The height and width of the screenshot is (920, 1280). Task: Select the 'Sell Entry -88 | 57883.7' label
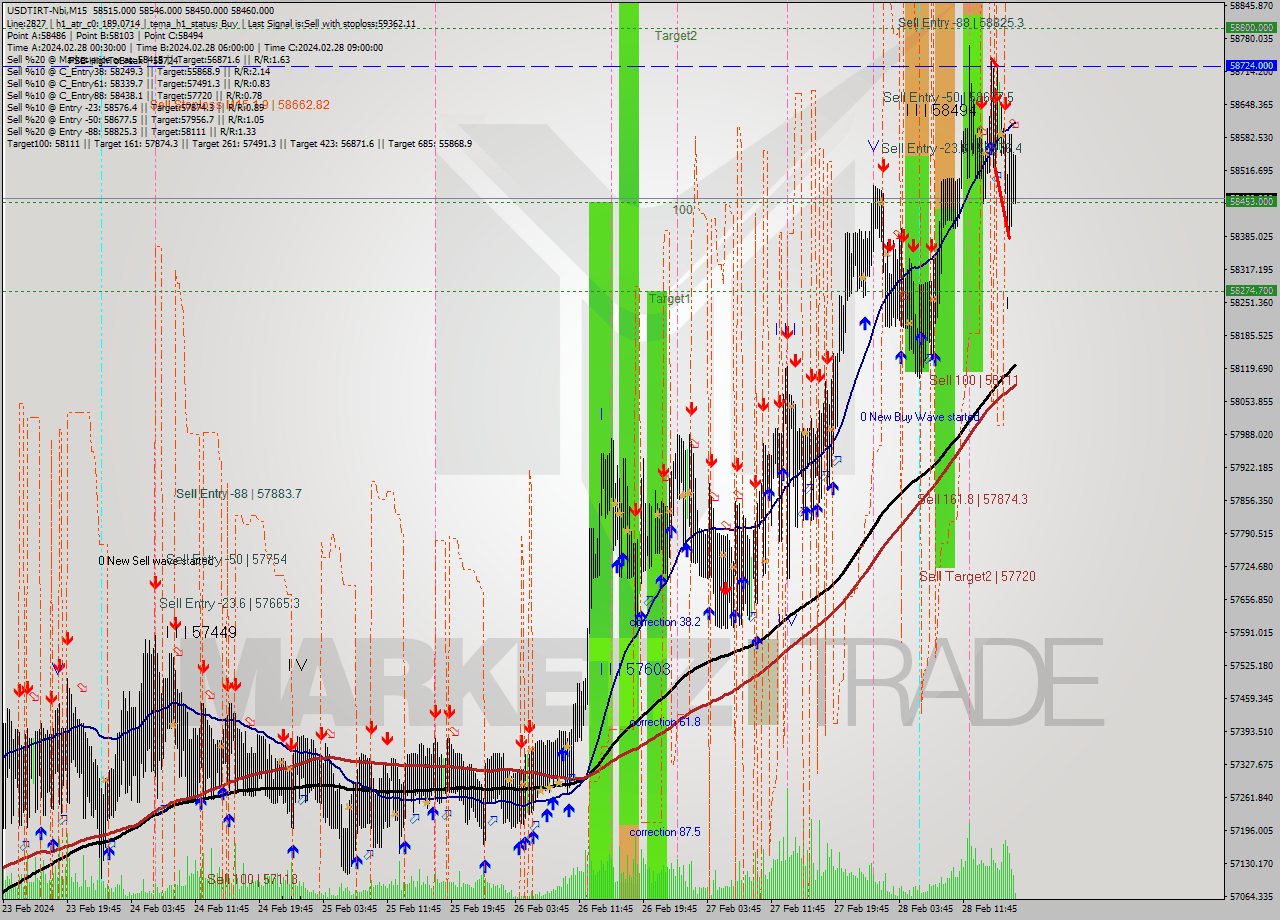pos(238,494)
